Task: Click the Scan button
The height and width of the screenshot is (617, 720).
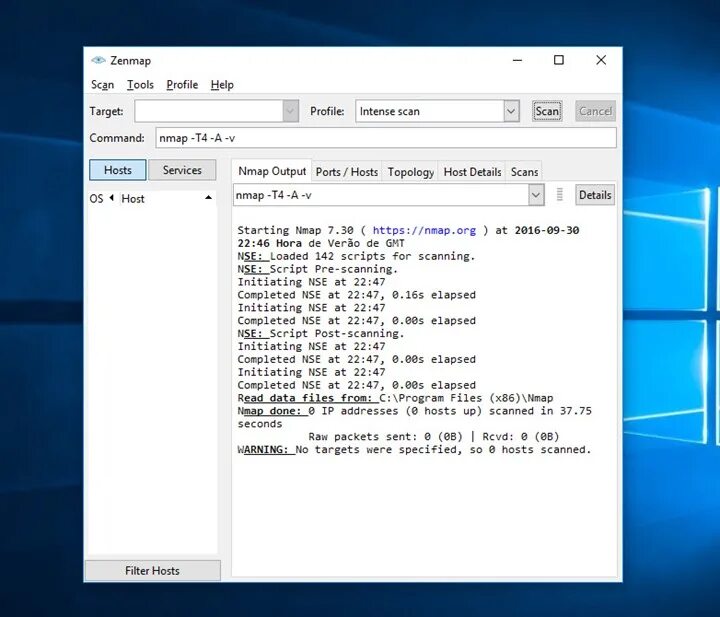Action: [547, 111]
